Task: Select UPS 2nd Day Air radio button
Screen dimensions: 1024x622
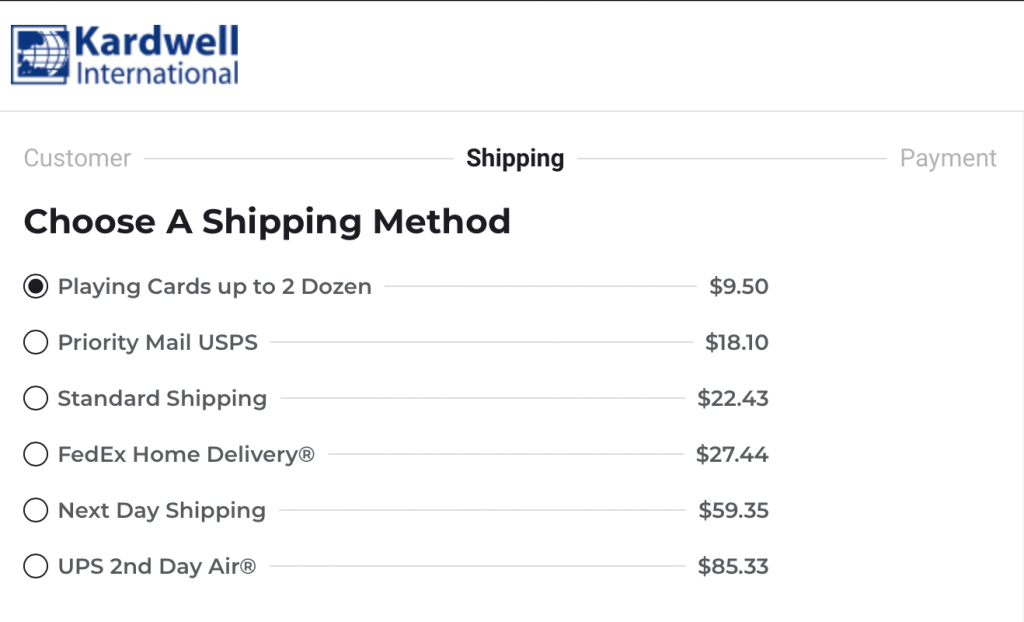Action: pos(36,566)
